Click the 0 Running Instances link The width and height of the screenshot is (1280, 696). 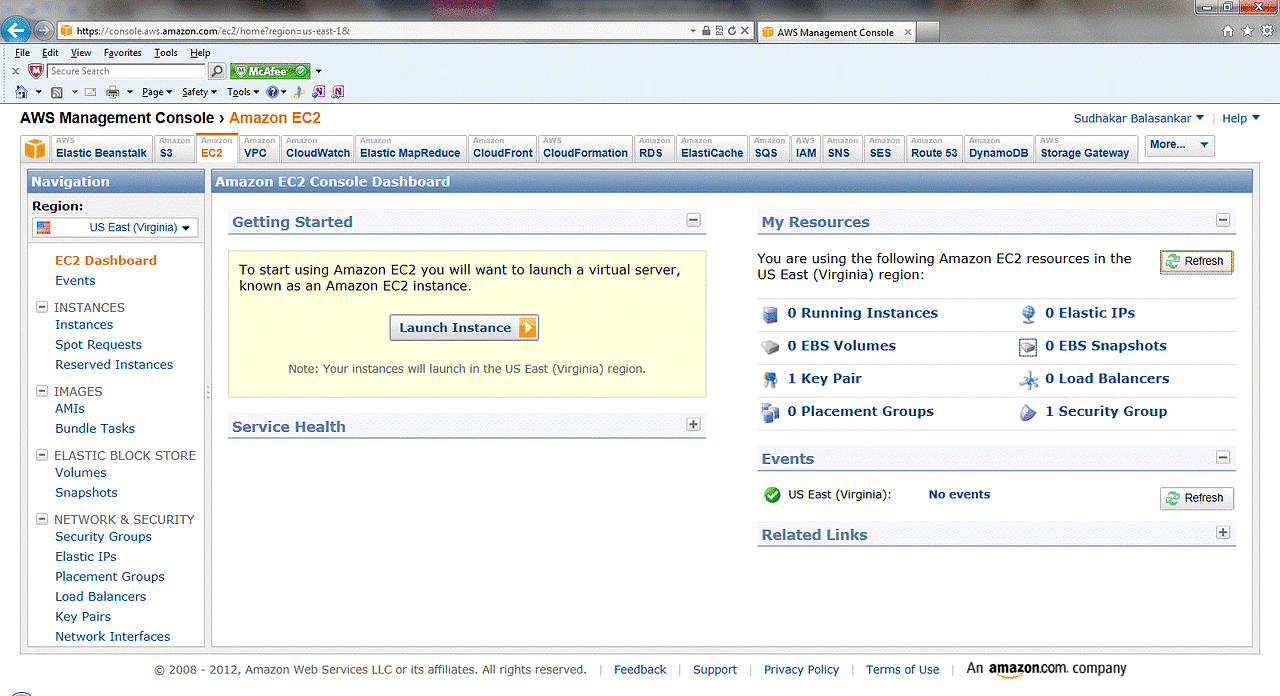(862, 313)
